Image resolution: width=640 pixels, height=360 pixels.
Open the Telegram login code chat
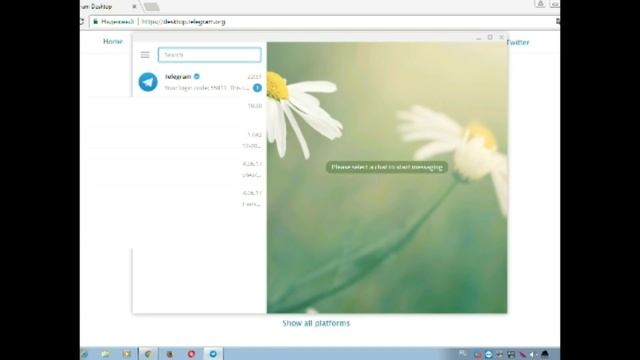click(200, 82)
